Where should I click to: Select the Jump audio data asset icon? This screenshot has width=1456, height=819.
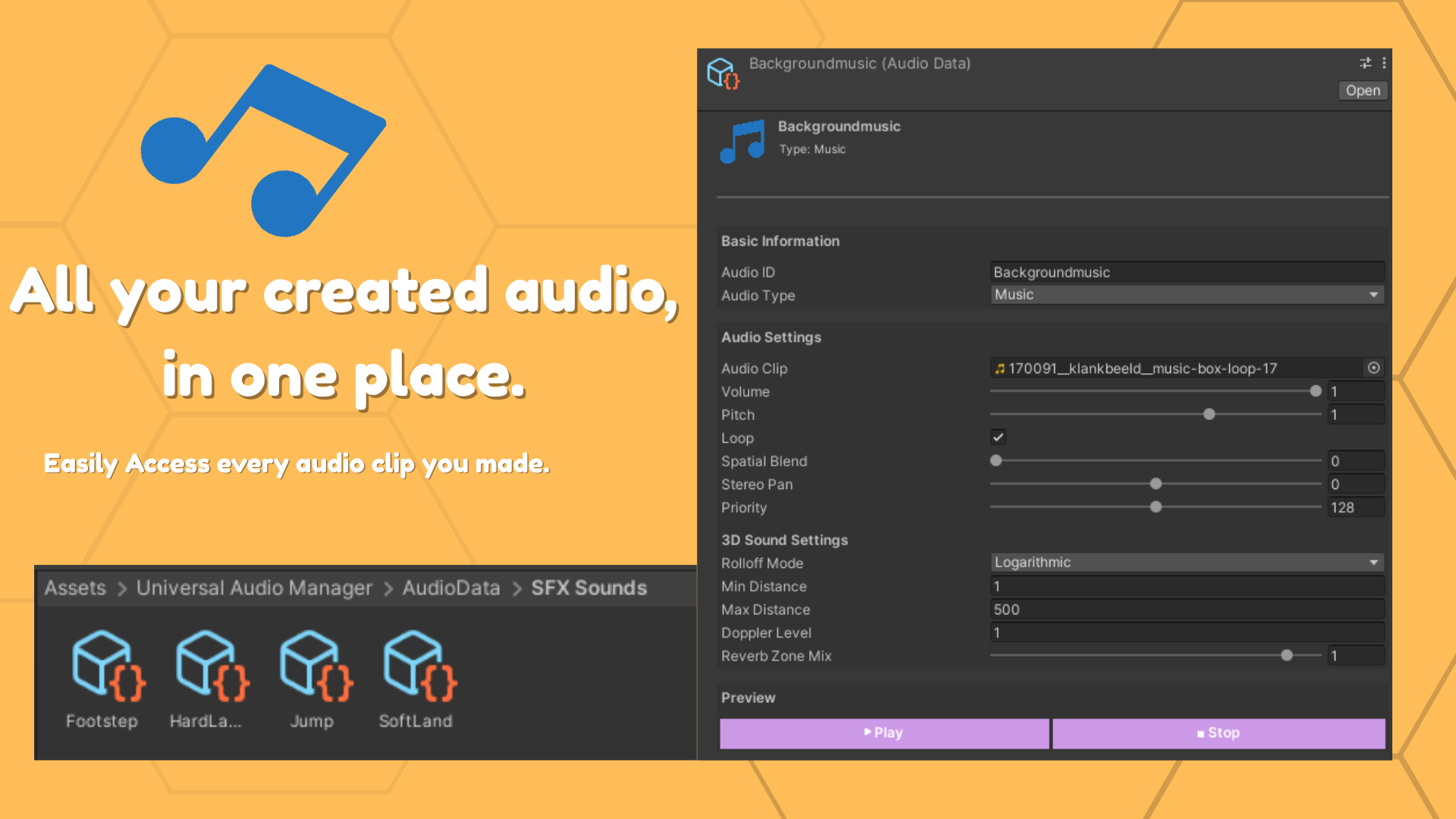[315, 666]
